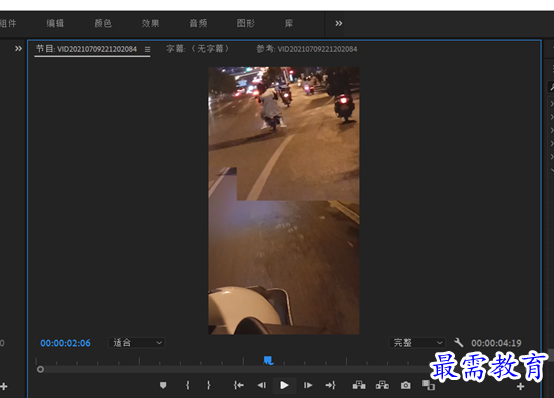
Task: Open the 效果 workspace tab
Action: tap(151, 23)
